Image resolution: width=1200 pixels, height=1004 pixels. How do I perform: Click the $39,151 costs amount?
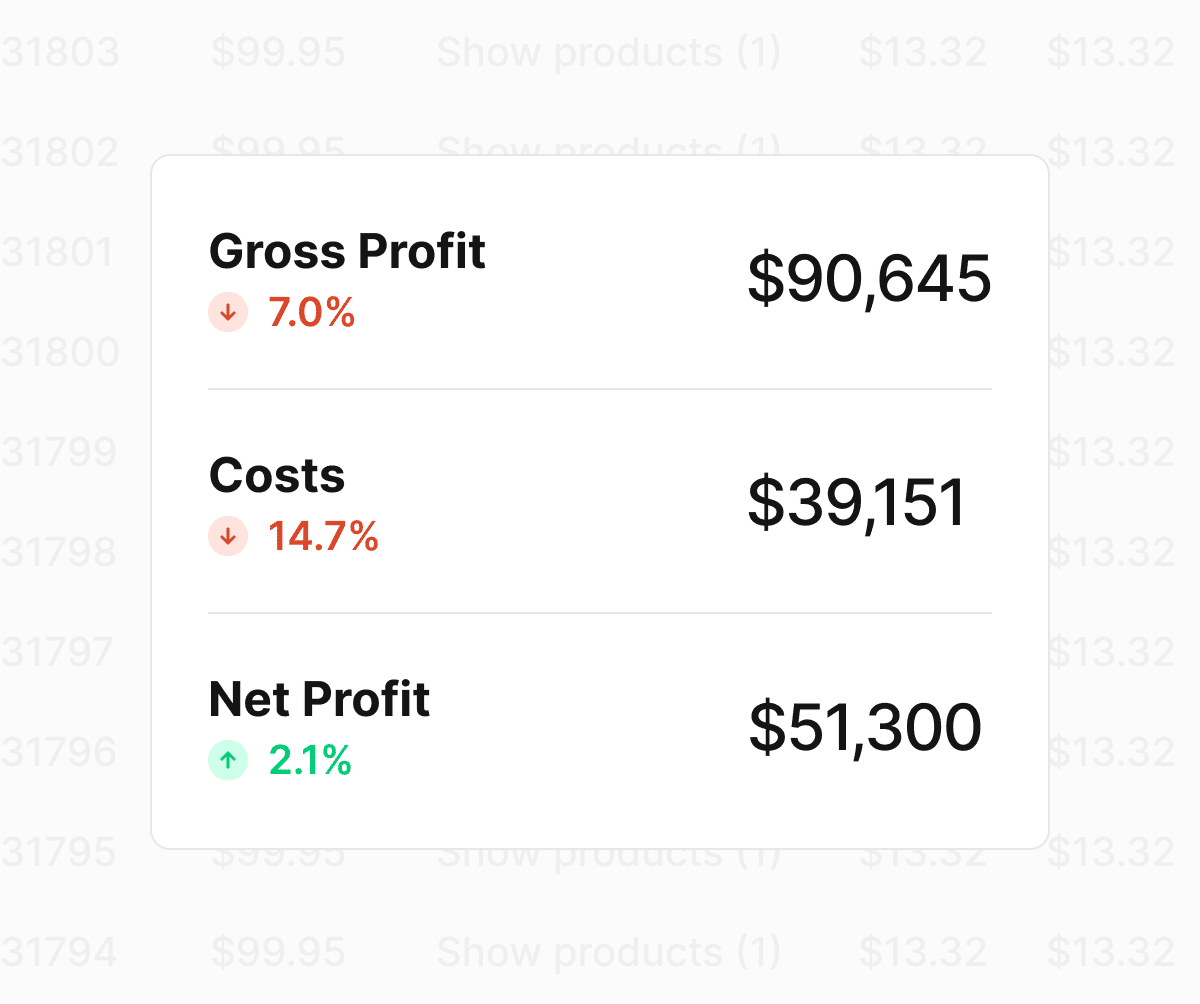pos(857,503)
